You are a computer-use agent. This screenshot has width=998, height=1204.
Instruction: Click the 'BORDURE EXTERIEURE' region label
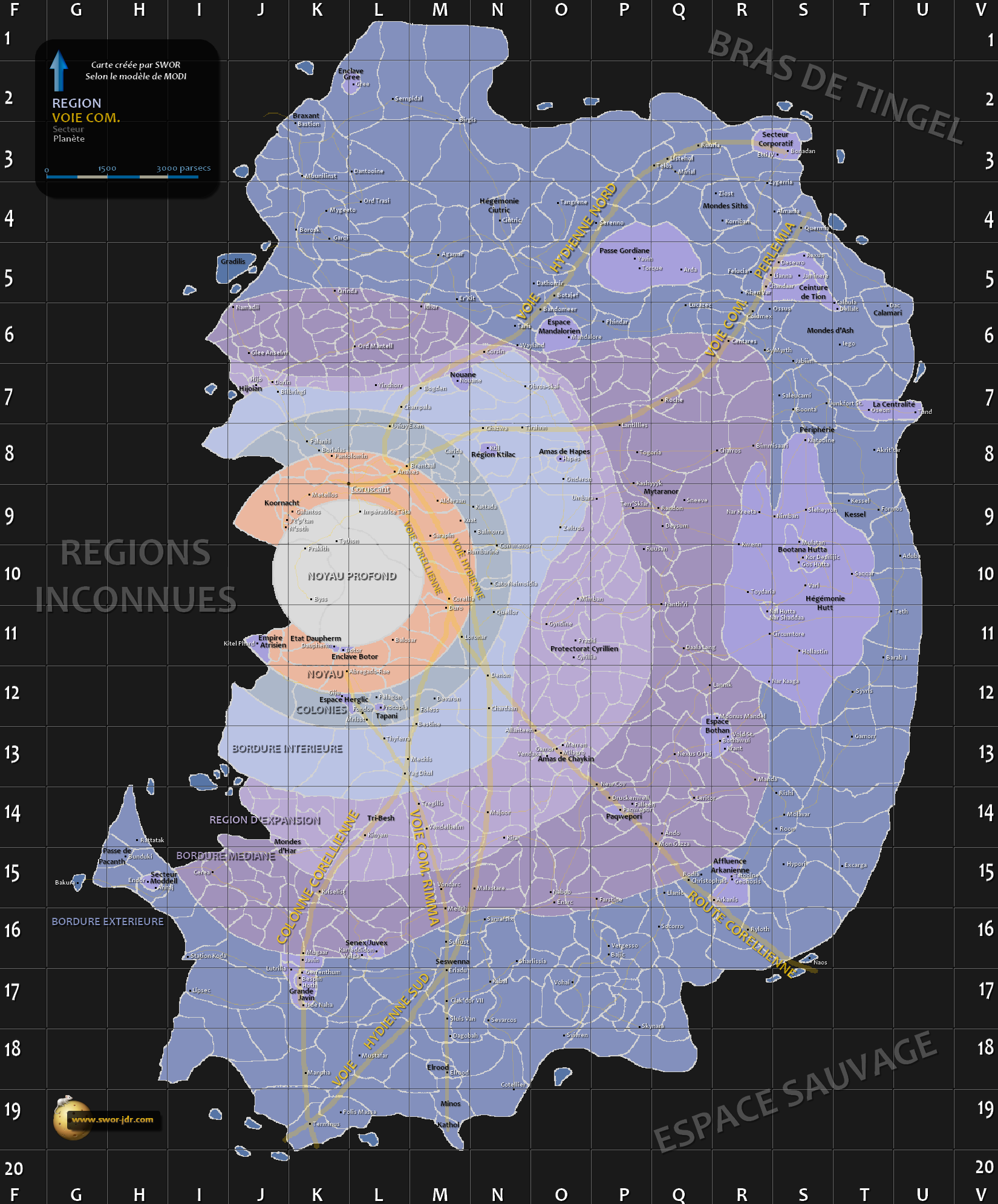(x=108, y=921)
